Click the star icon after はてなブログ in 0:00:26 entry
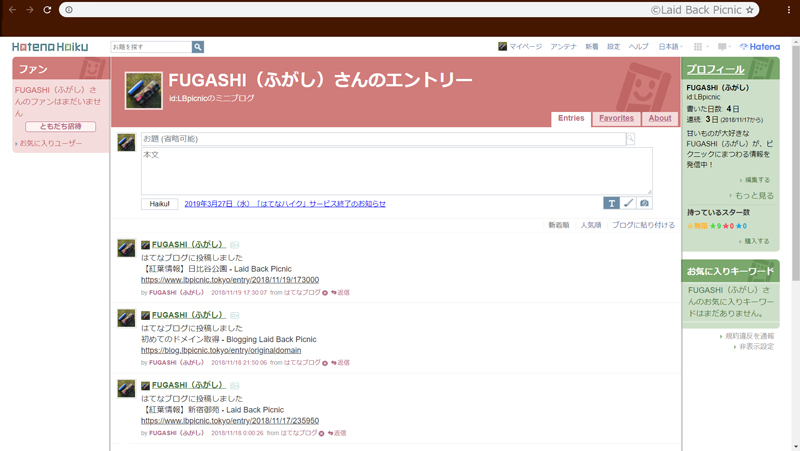Image resolution: width=800 pixels, height=451 pixels. click(321, 434)
